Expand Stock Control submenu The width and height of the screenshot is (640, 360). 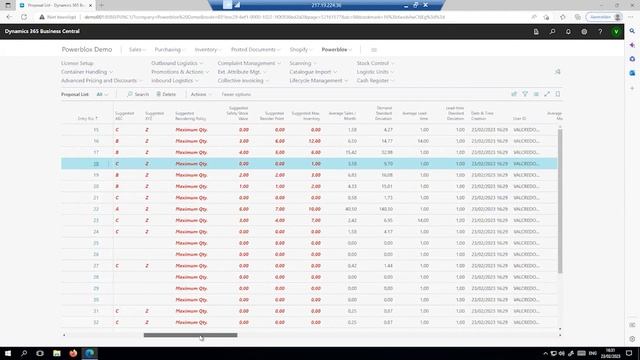376,63
